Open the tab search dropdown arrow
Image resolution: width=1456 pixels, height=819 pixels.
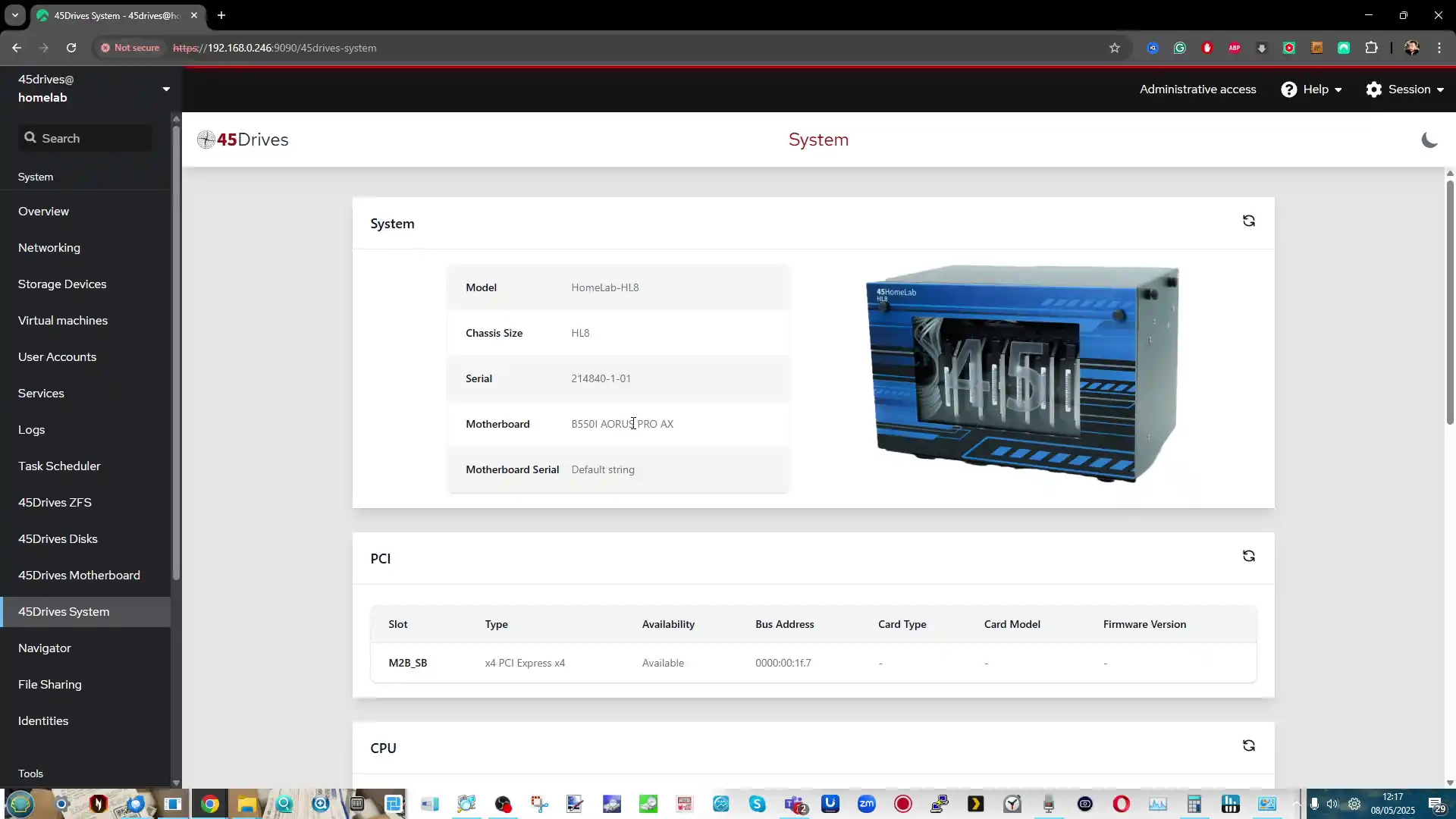click(x=15, y=15)
